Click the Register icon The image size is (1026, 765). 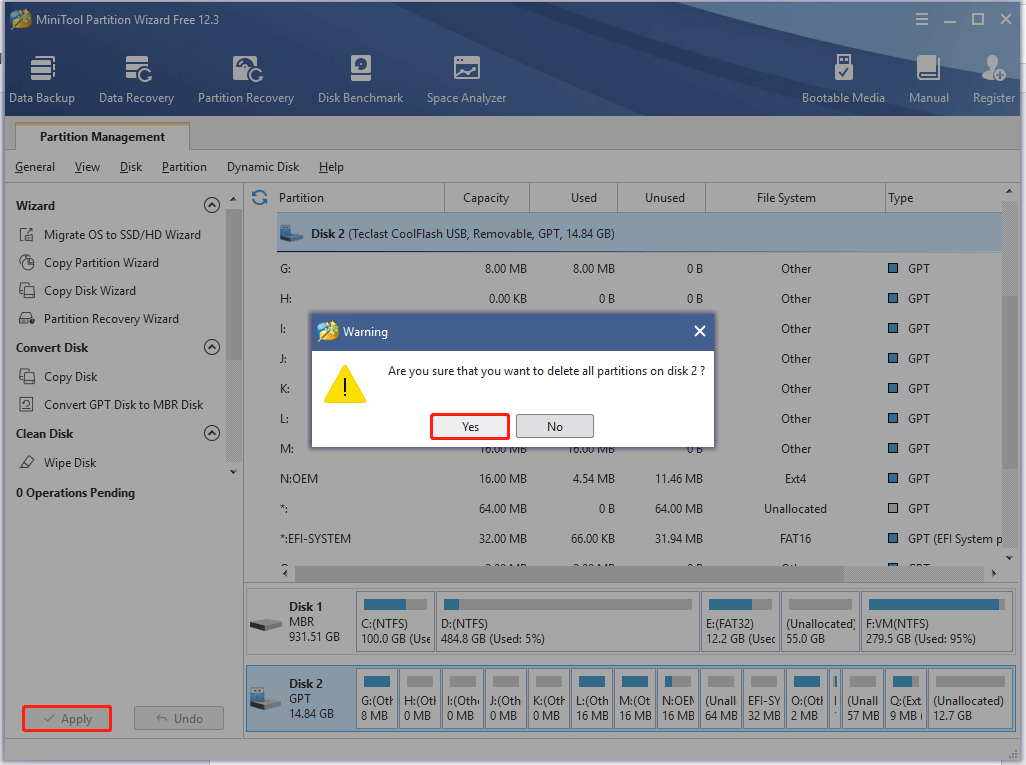click(993, 79)
